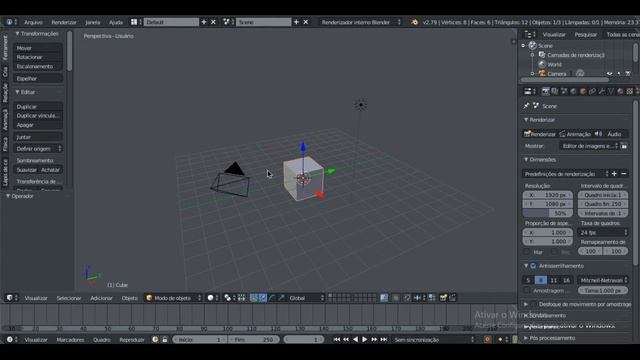The width and height of the screenshot is (640, 360).
Task: Select the translate manipulator arrow icon
Action: coord(262,298)
